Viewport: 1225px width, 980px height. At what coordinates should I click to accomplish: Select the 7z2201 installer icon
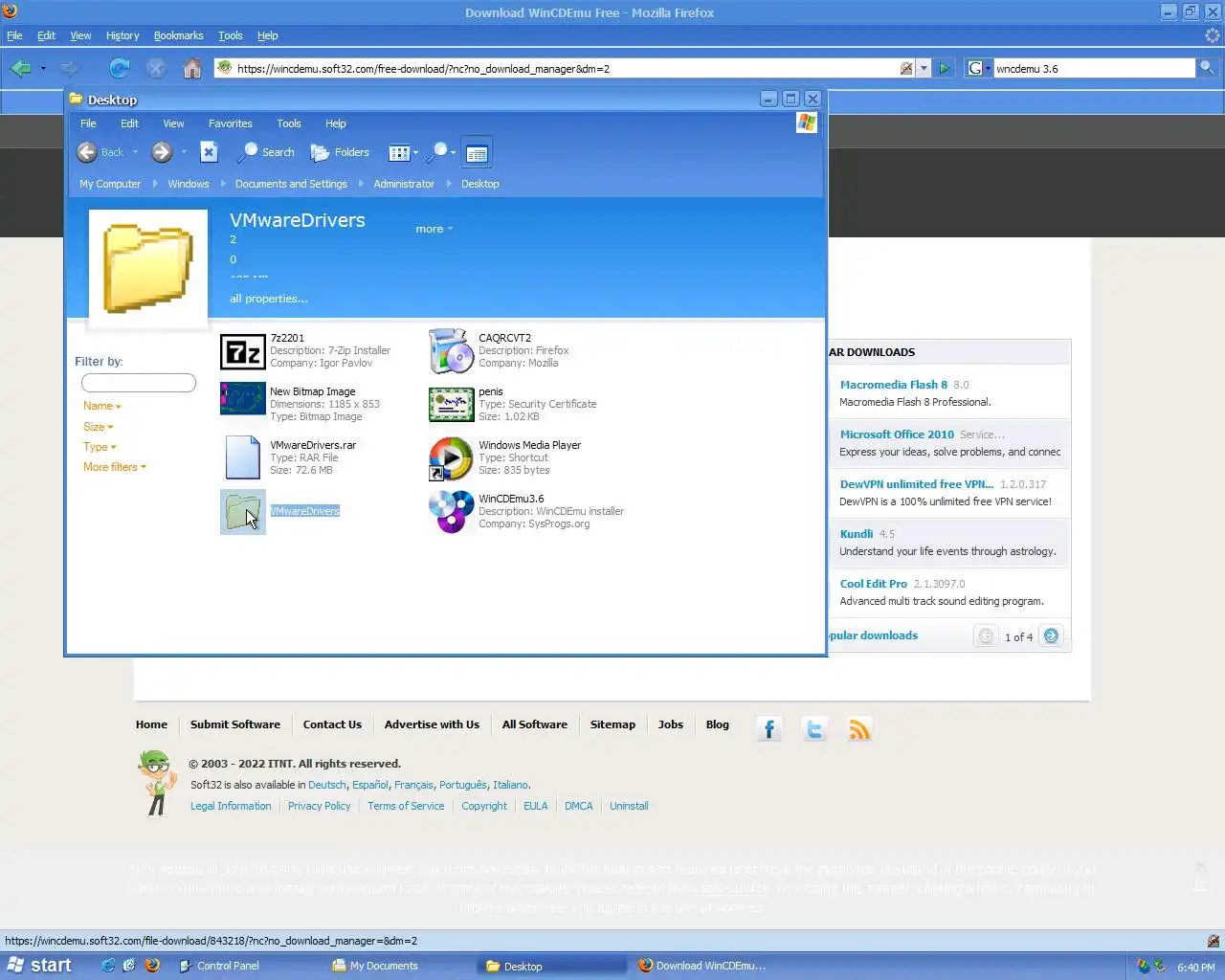click(x=243, y=352)
